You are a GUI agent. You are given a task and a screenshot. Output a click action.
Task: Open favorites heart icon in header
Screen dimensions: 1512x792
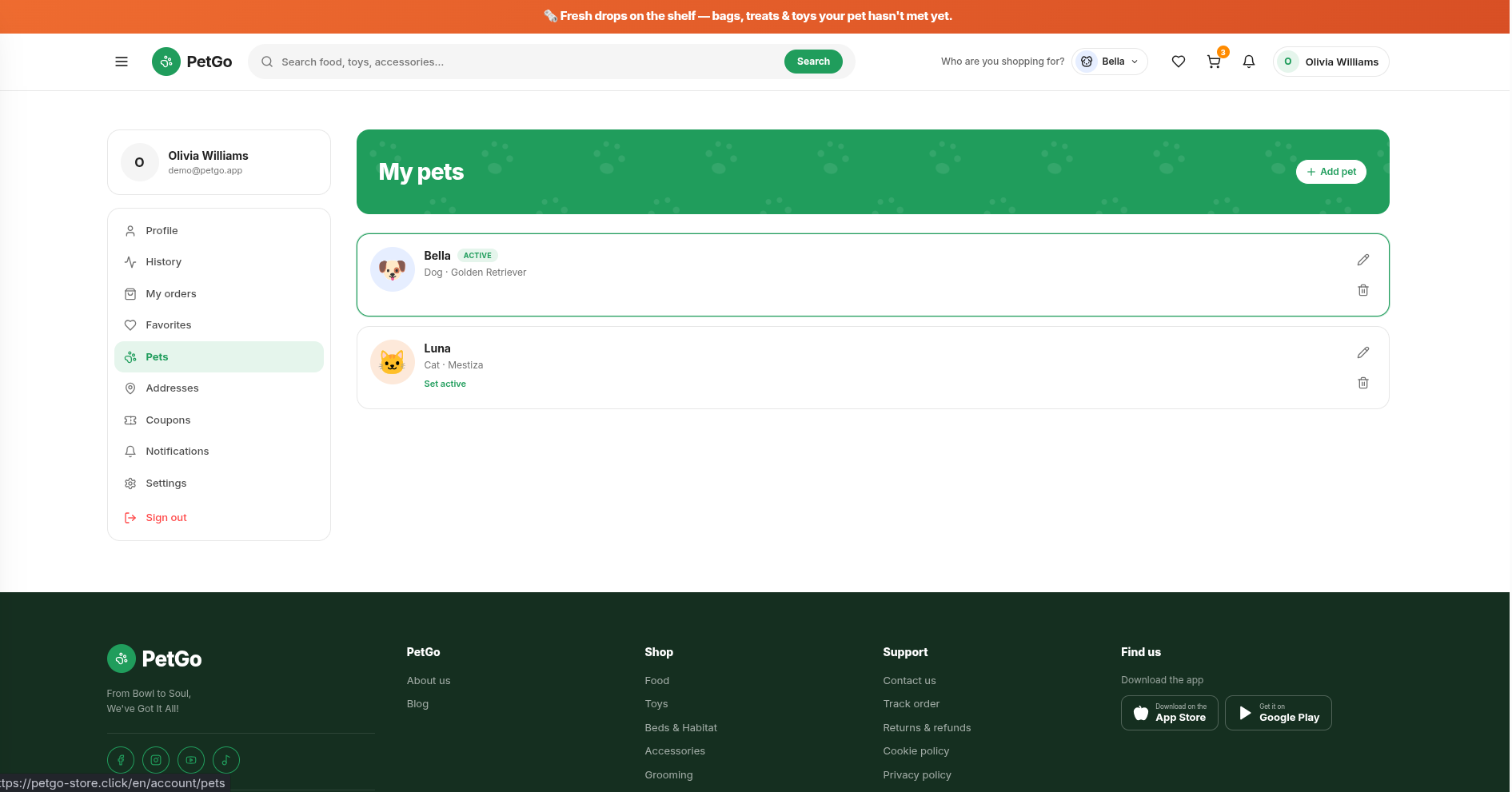1179,62
